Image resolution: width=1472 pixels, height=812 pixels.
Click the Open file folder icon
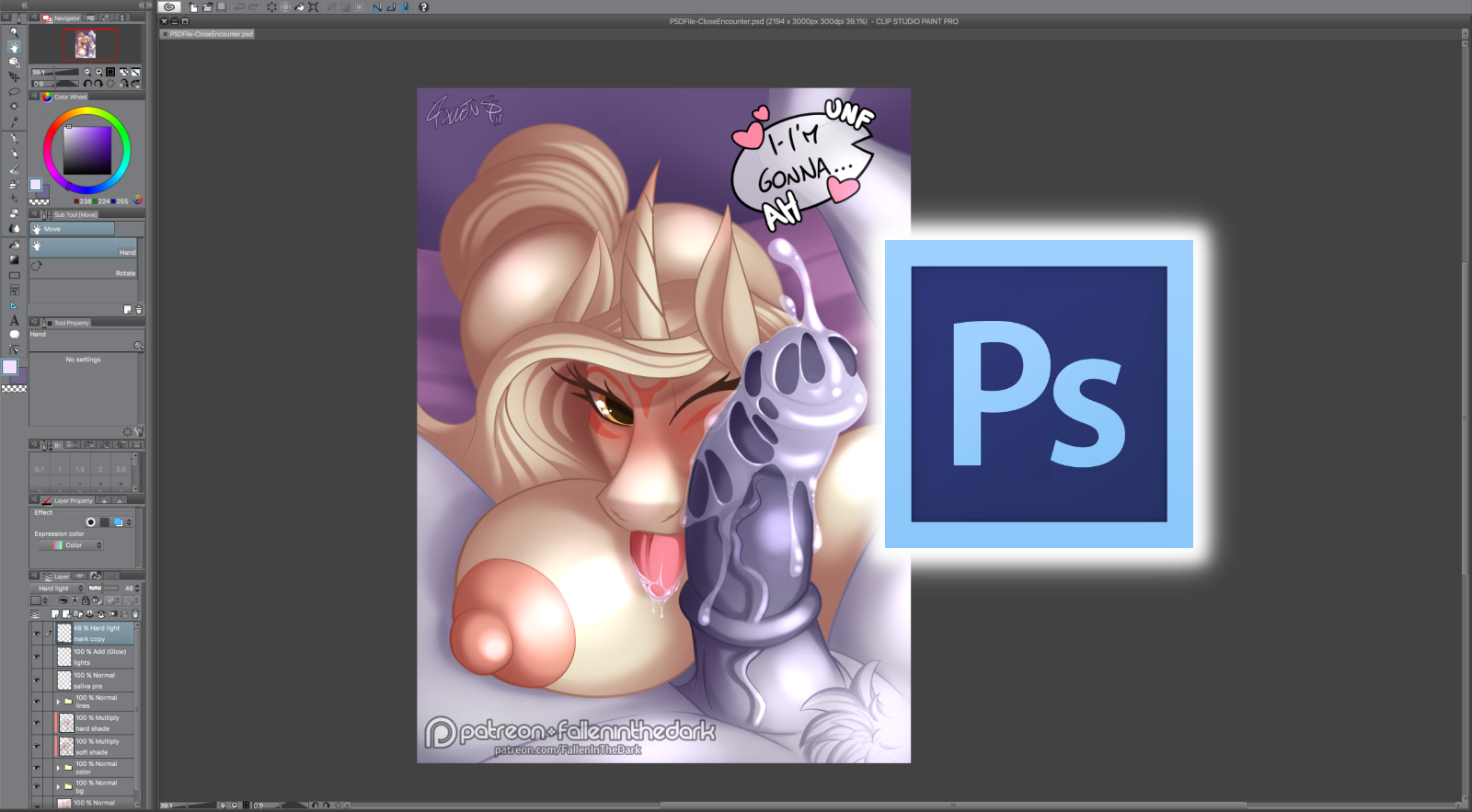point(207,6)
